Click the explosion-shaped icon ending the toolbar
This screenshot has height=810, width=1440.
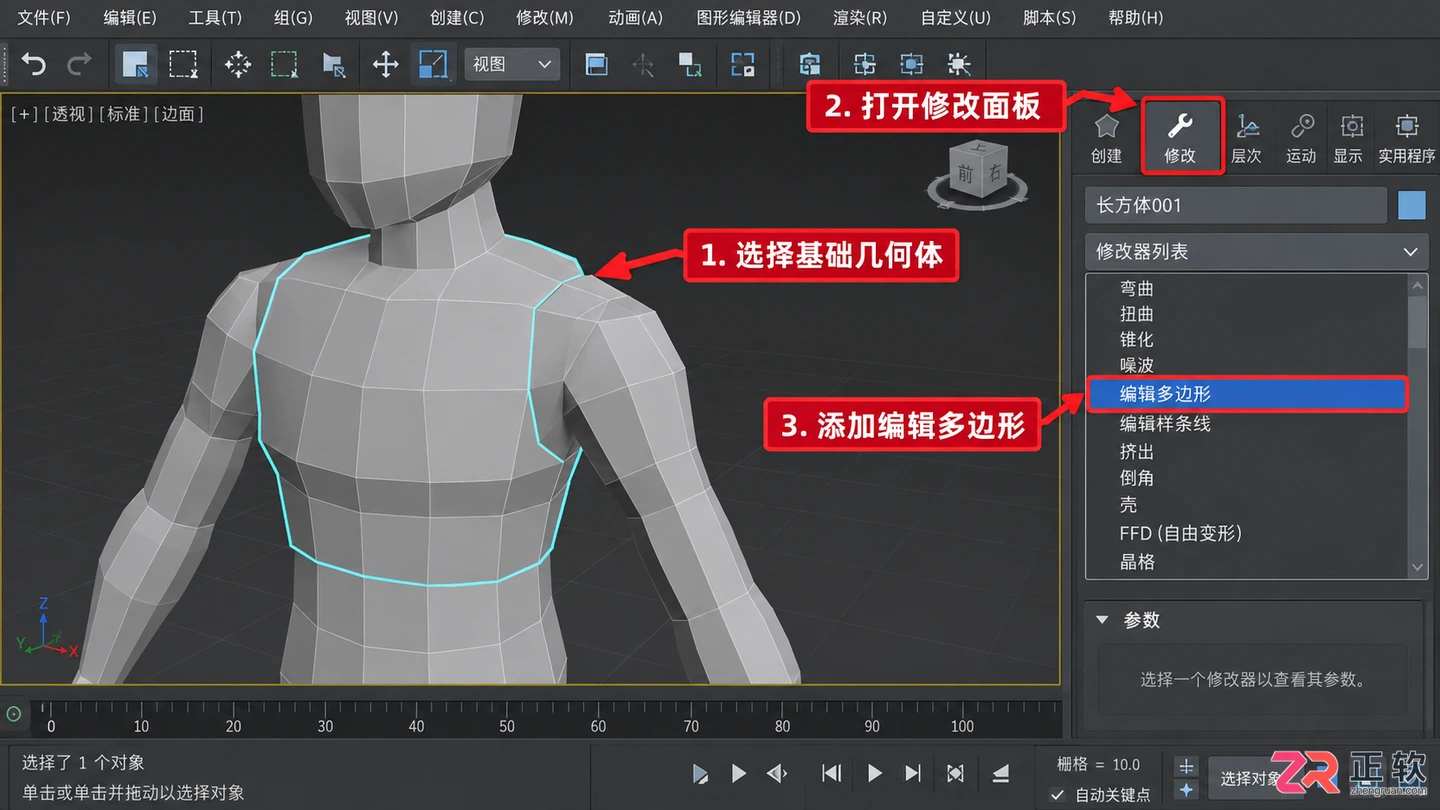coord(959,65)
